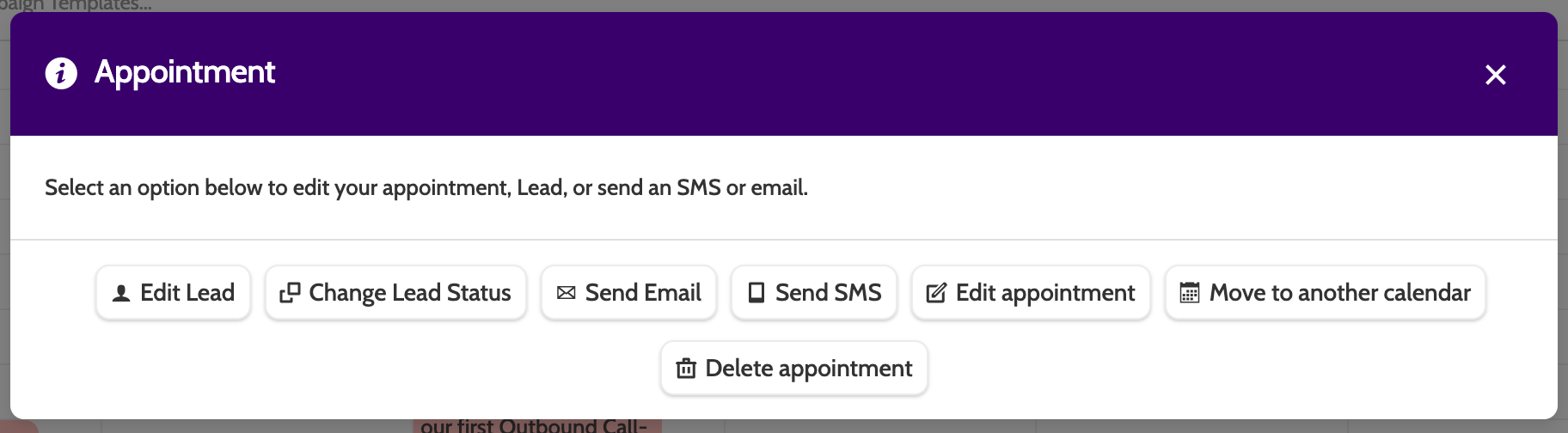Click the Outbound Call event behind the dialog
The height and width of the screenshot is (433, 1568).
tap(533, 426)
